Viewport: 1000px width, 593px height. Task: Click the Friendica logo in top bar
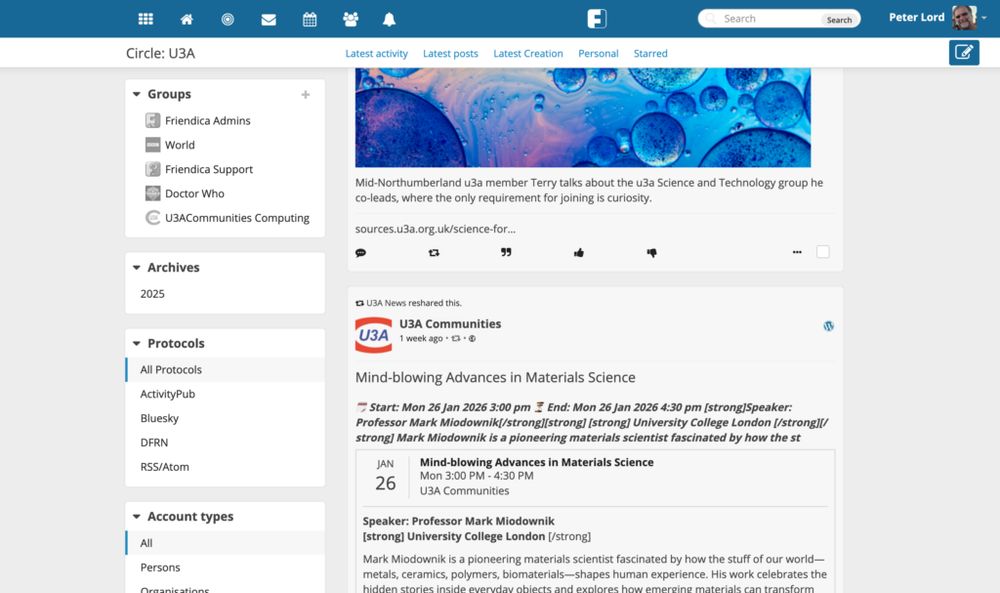[x=597, y=18]
